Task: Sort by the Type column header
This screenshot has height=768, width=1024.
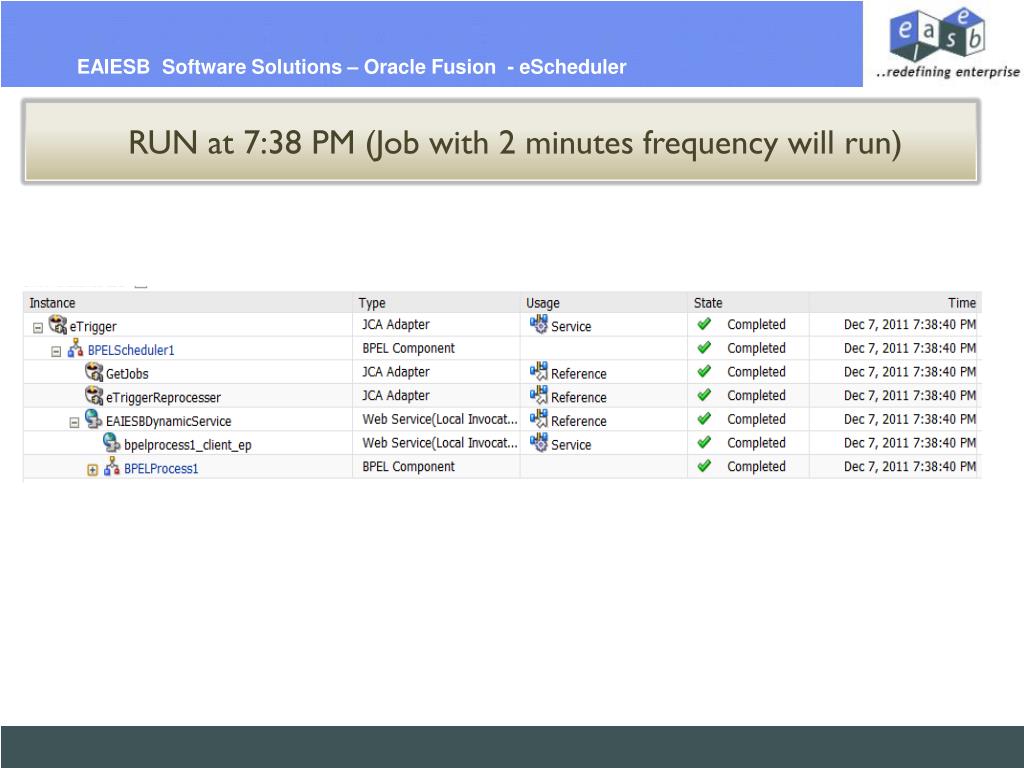Action: pos(372,303)
